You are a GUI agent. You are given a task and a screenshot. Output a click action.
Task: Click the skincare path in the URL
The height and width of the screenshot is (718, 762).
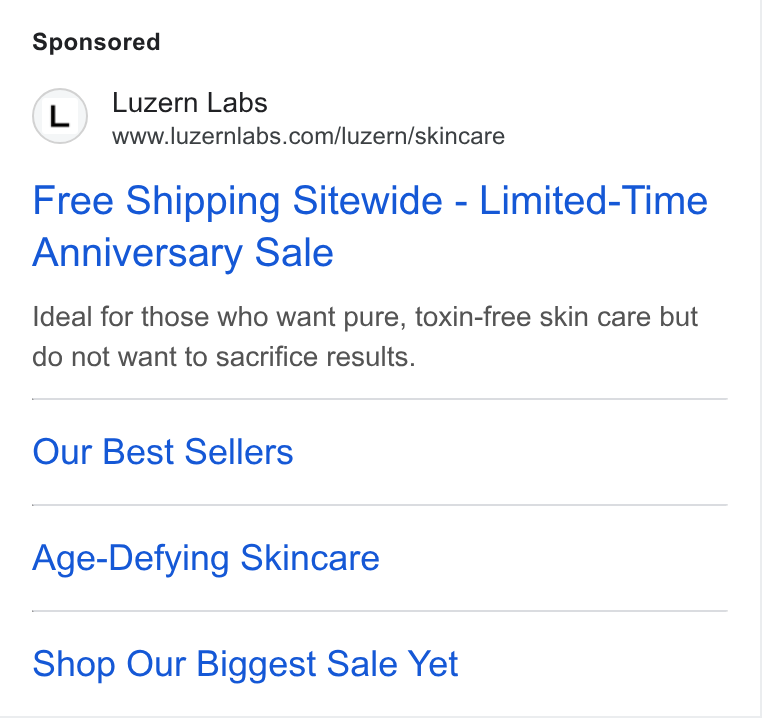point(459,136)
